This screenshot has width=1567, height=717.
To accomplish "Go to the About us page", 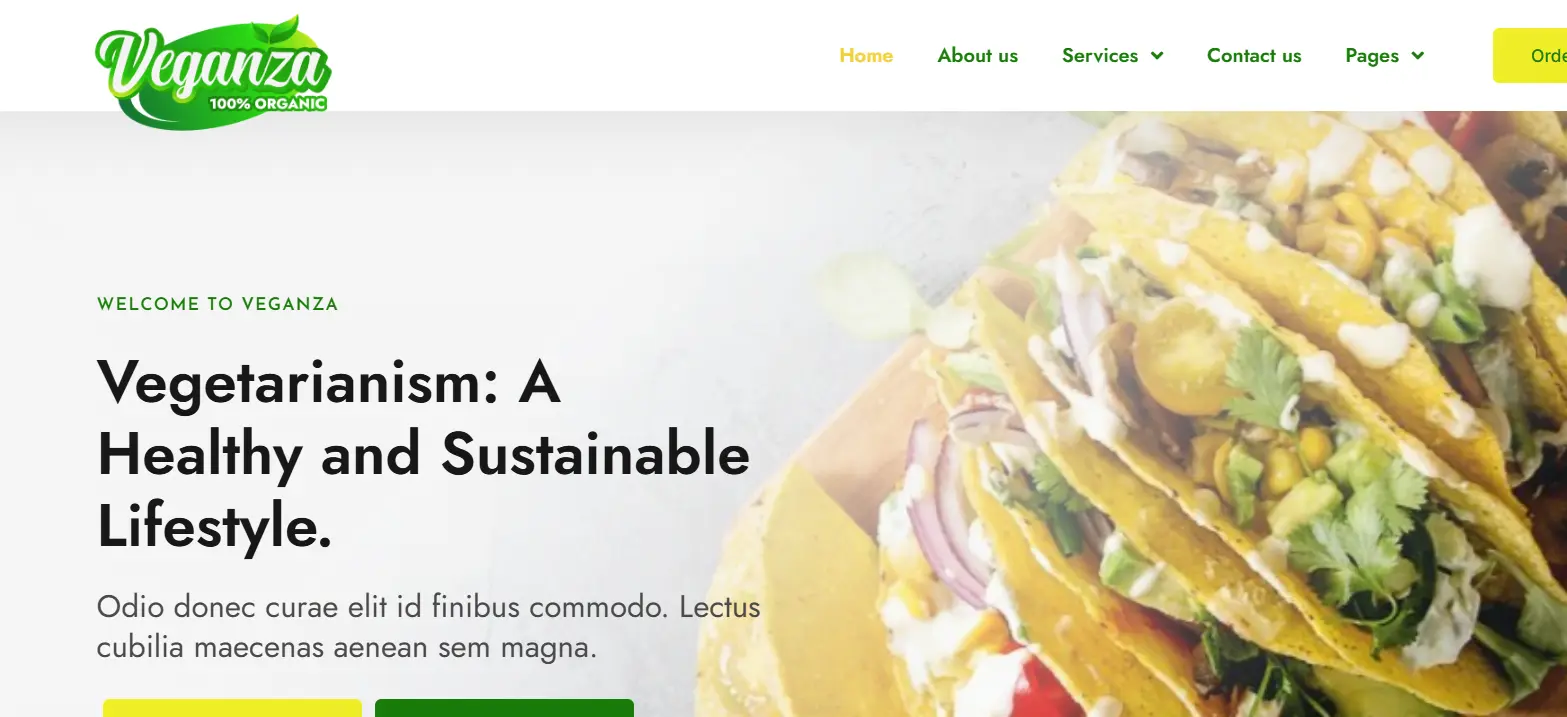I will pyautogui.click(x=977, y=56).
